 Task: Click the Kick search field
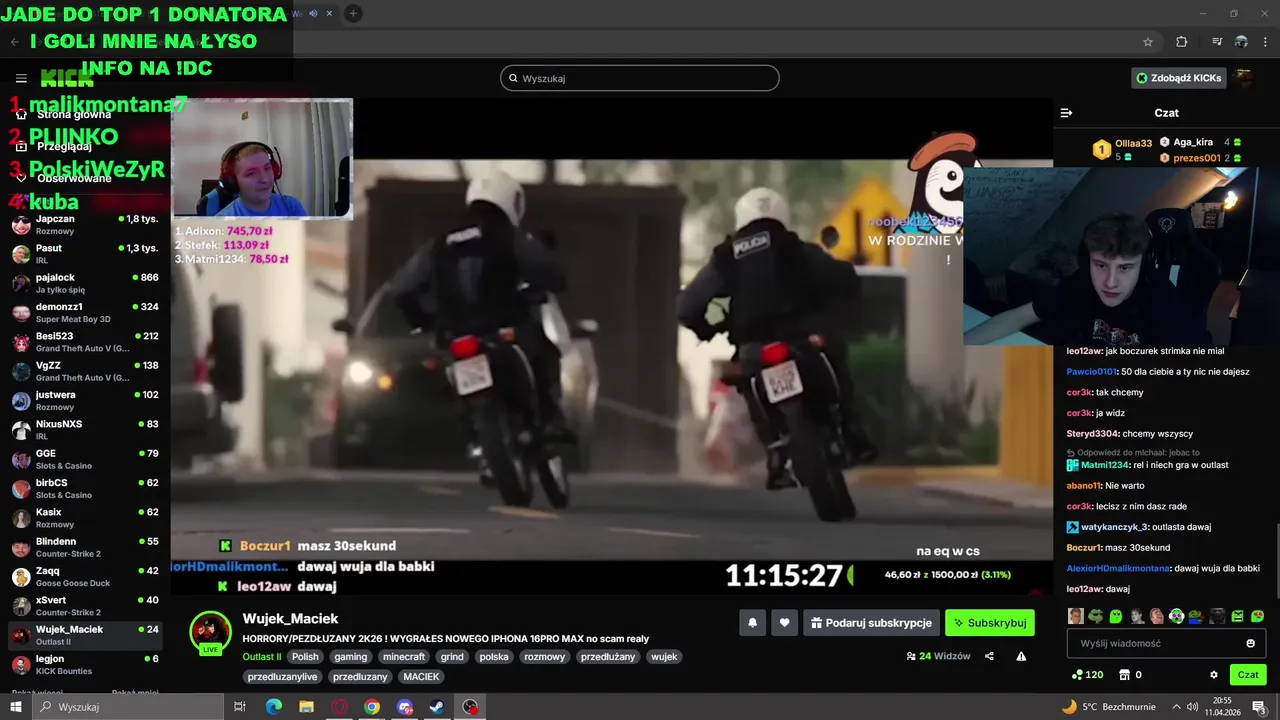point(640,78)
